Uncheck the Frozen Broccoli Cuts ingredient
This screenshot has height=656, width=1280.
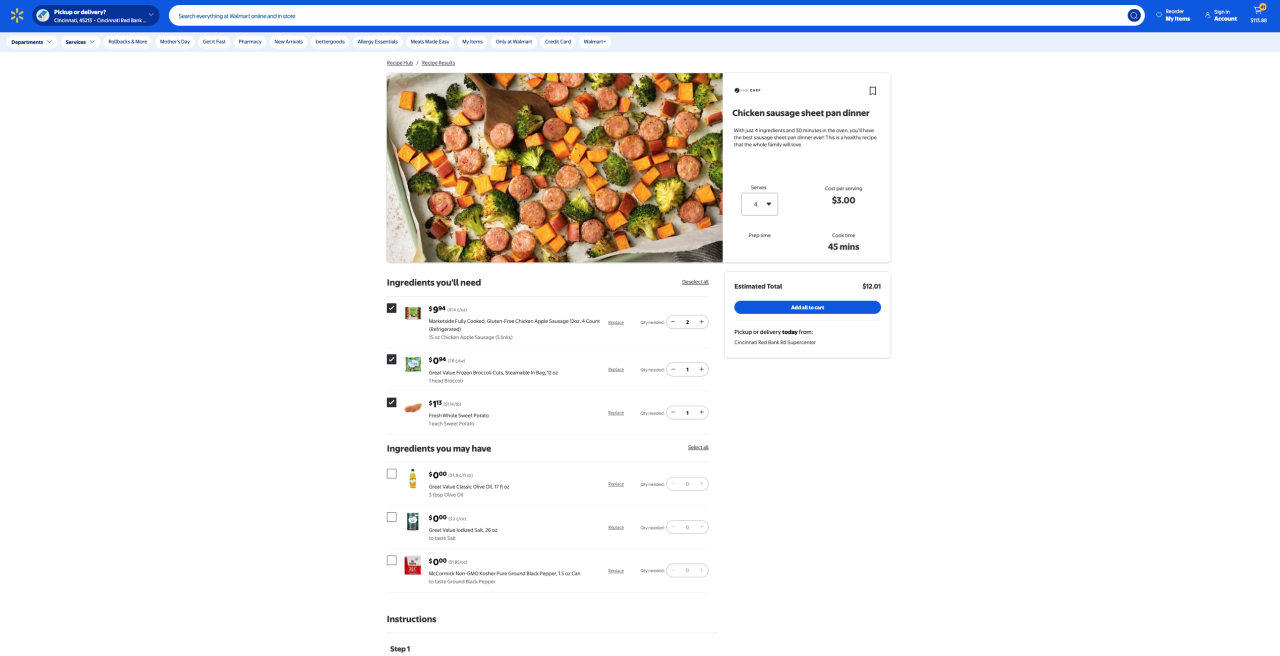click(392, 359)
